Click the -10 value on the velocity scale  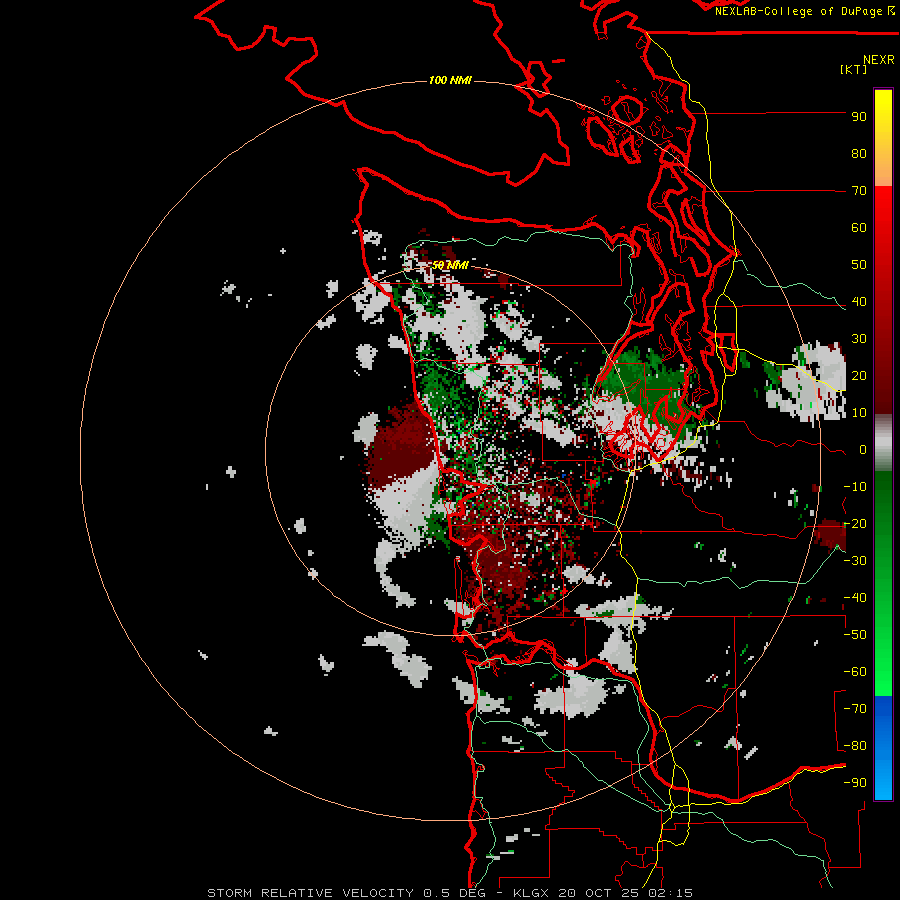tap(855, 487)
